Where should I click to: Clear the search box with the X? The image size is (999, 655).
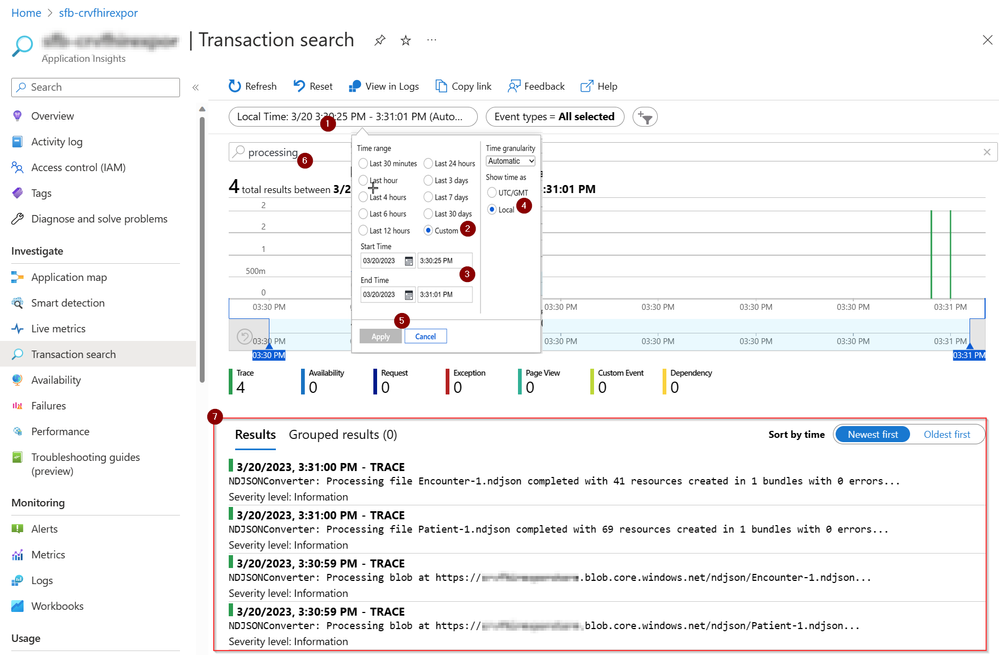pos(987,152)
